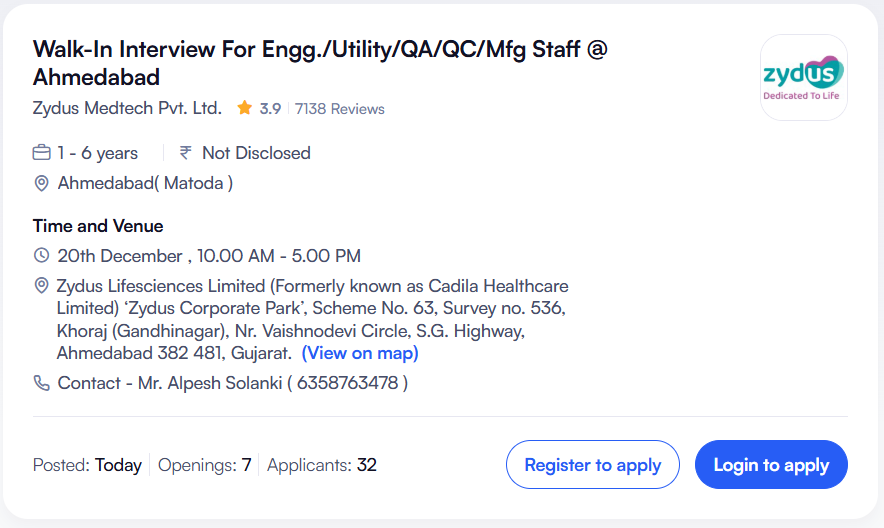Click the Openings: 7 text
884x528 pixels.
click(x=204, y=465)
